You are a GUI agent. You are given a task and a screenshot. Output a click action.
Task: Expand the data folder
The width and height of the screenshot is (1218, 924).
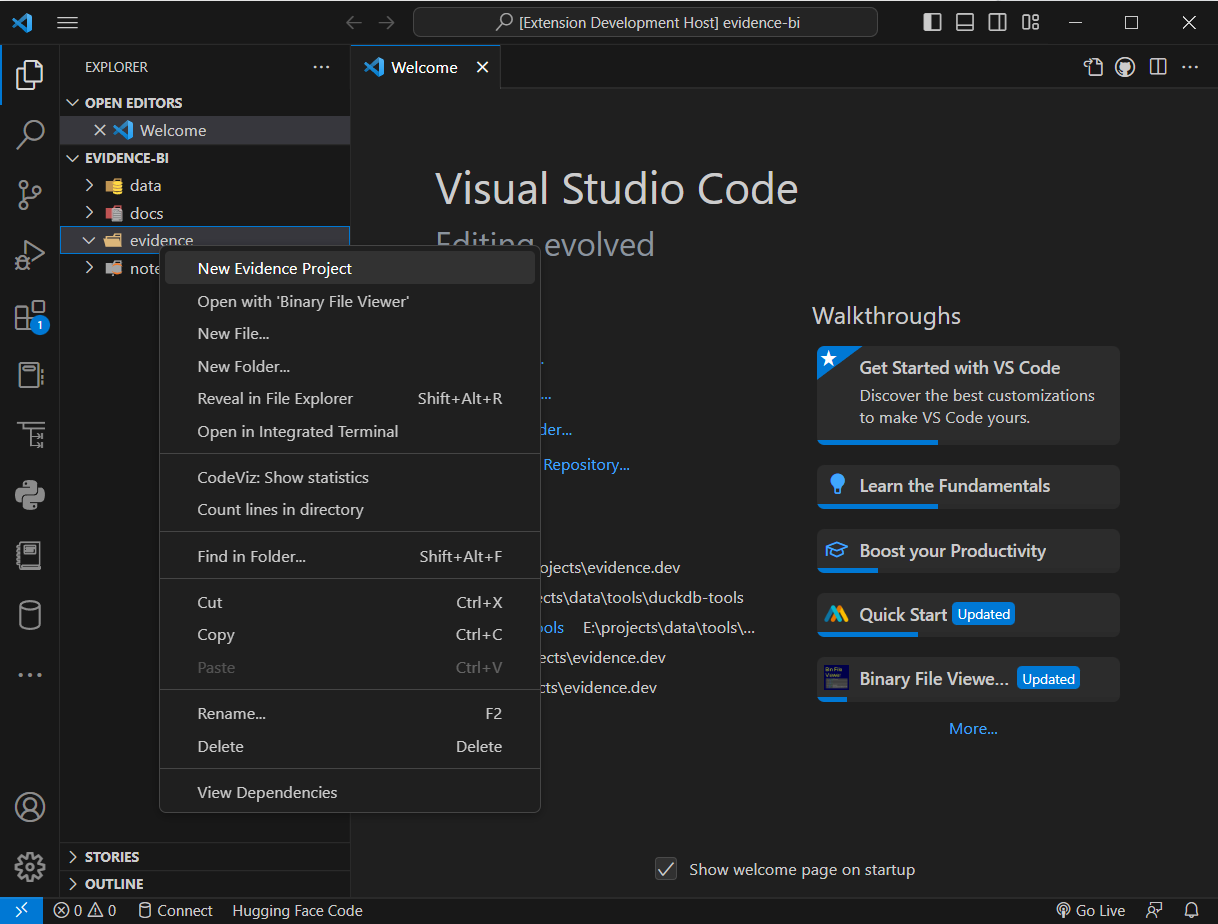pyautogui.click(x=88, y=185)
